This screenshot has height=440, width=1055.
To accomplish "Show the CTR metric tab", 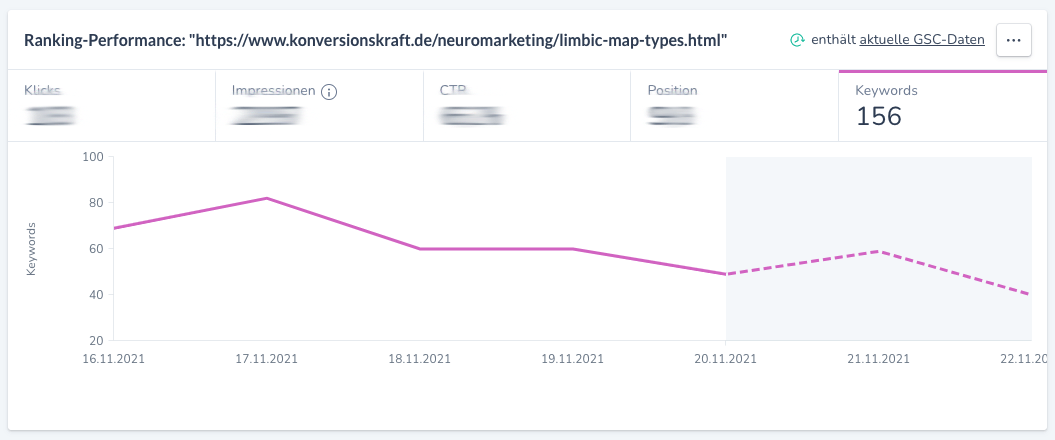I will pos(526,105).
